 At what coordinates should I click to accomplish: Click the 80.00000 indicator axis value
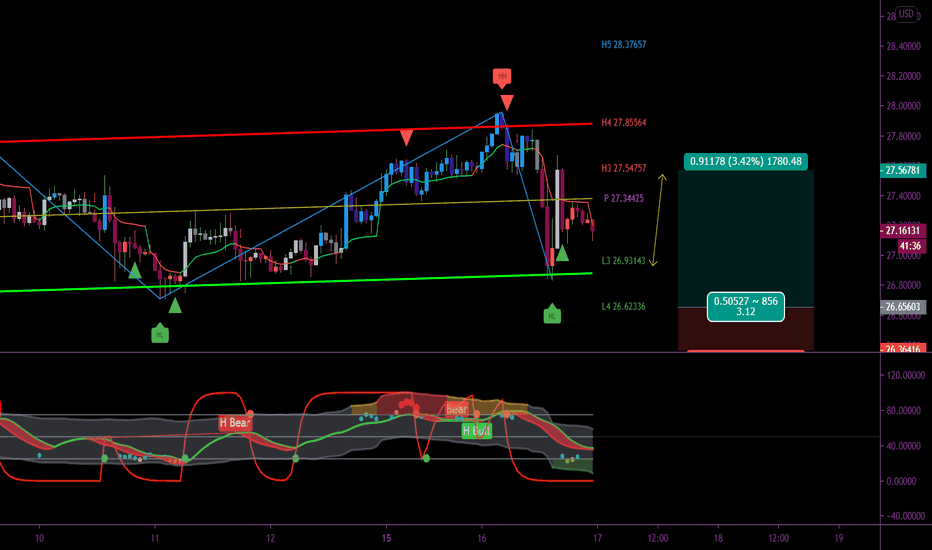[906, 410]
